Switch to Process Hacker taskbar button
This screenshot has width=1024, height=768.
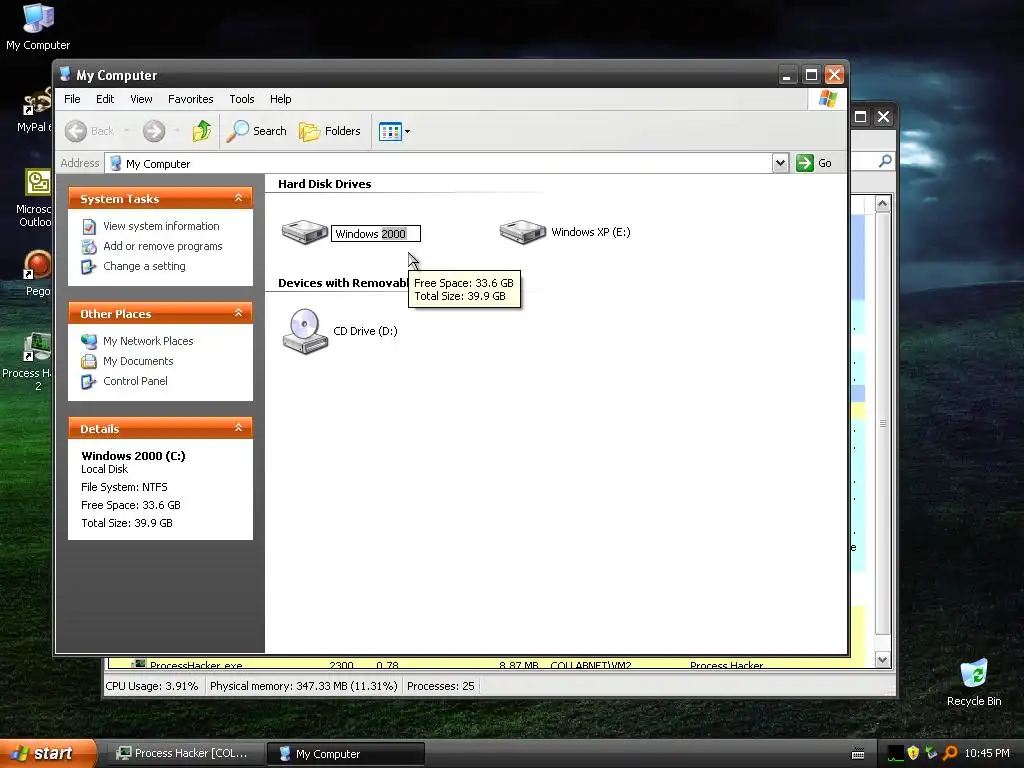pos(184,754)
